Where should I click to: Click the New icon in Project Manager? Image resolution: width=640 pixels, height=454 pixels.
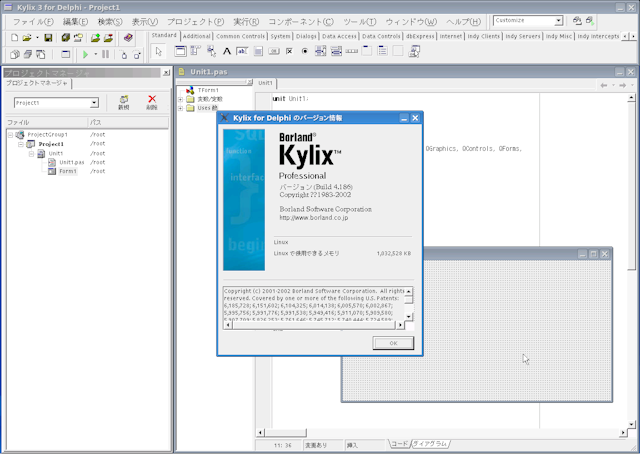click(x=123, y=100)
